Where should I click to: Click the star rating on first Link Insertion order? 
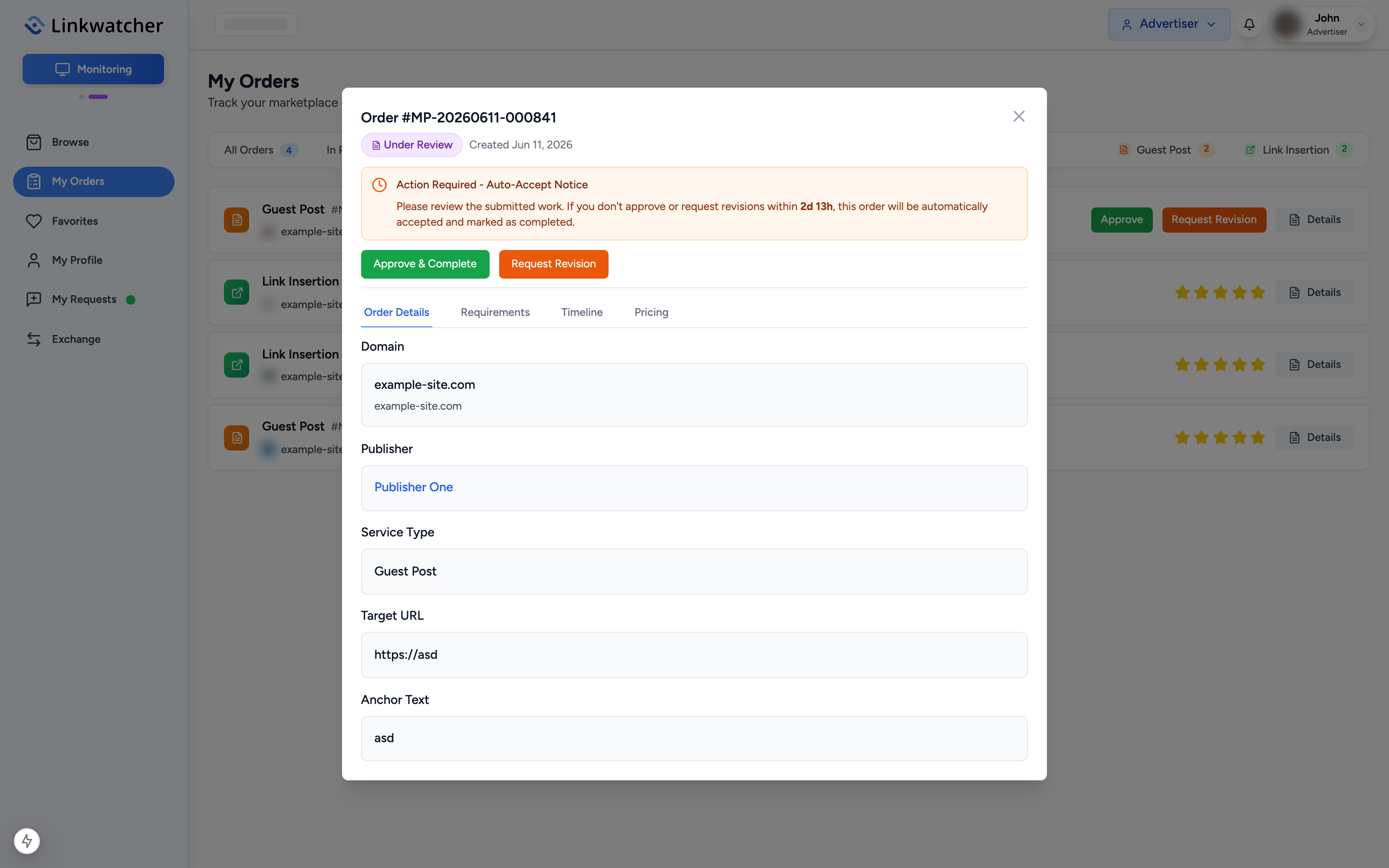tap(1220, 293)
